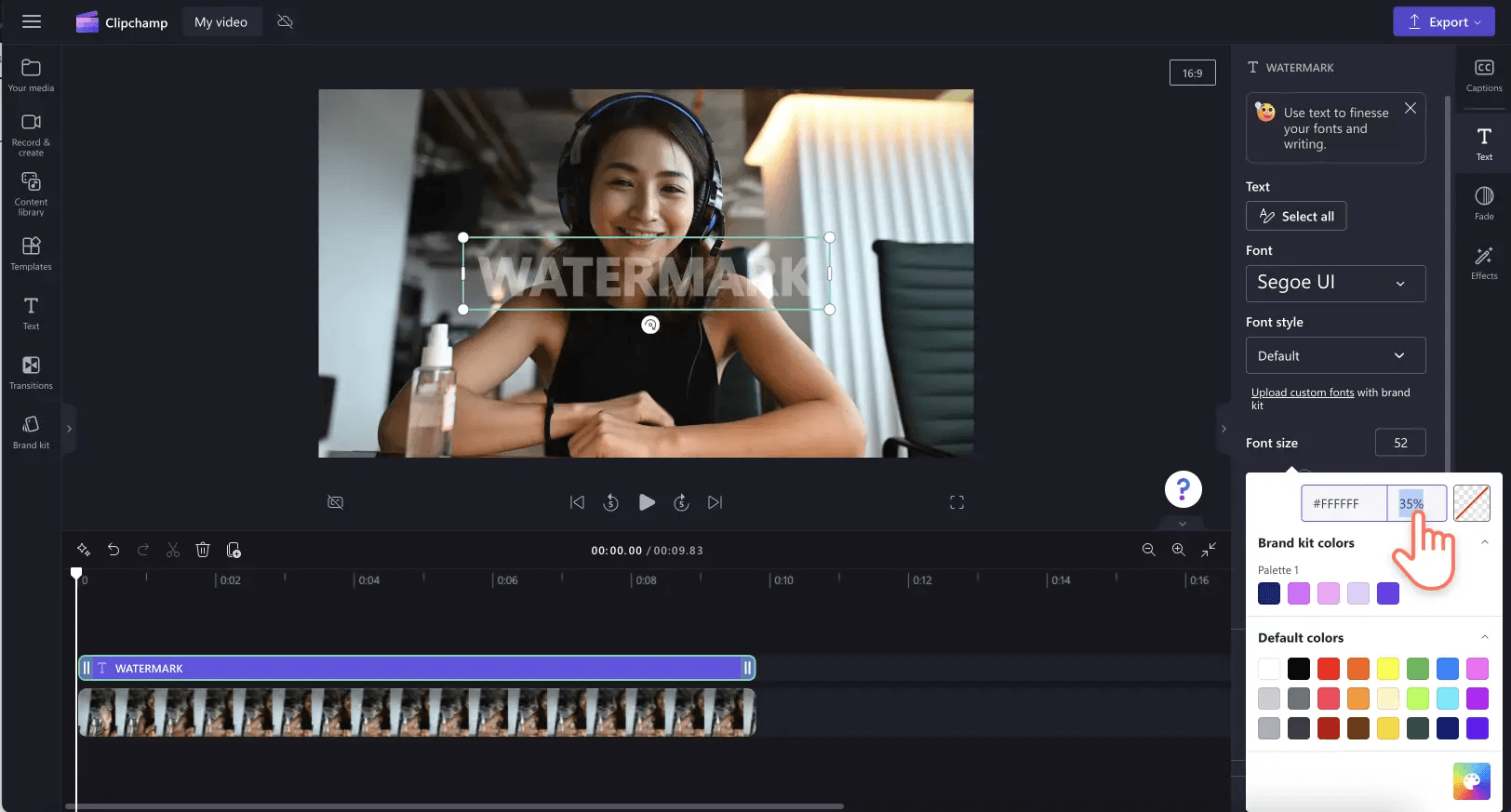The image size is (1511, 812).
Task: Open the Brand kit panel
Action: [31, 432]
